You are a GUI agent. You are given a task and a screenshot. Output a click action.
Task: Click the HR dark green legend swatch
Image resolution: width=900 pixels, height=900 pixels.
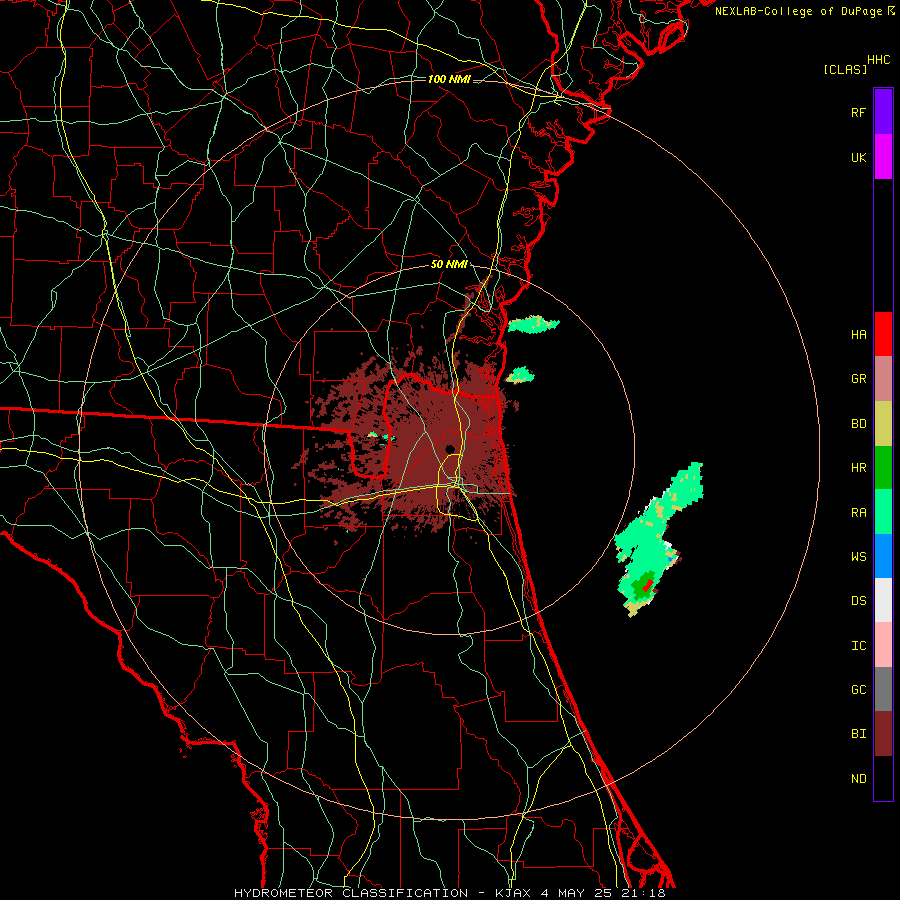pos(883,468)
